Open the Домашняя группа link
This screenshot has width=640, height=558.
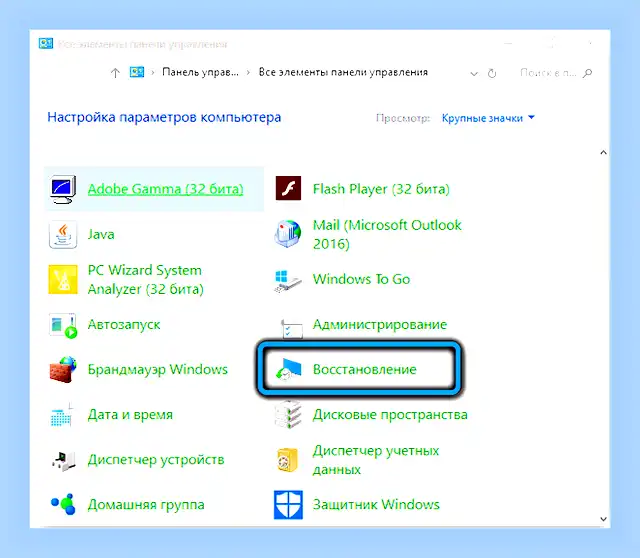(146, 505)
